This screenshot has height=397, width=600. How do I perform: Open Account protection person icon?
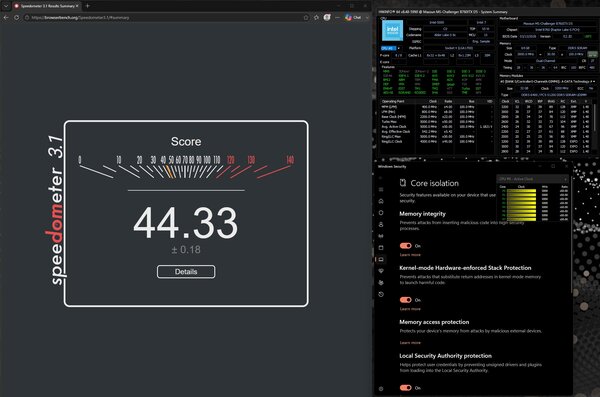381,224
